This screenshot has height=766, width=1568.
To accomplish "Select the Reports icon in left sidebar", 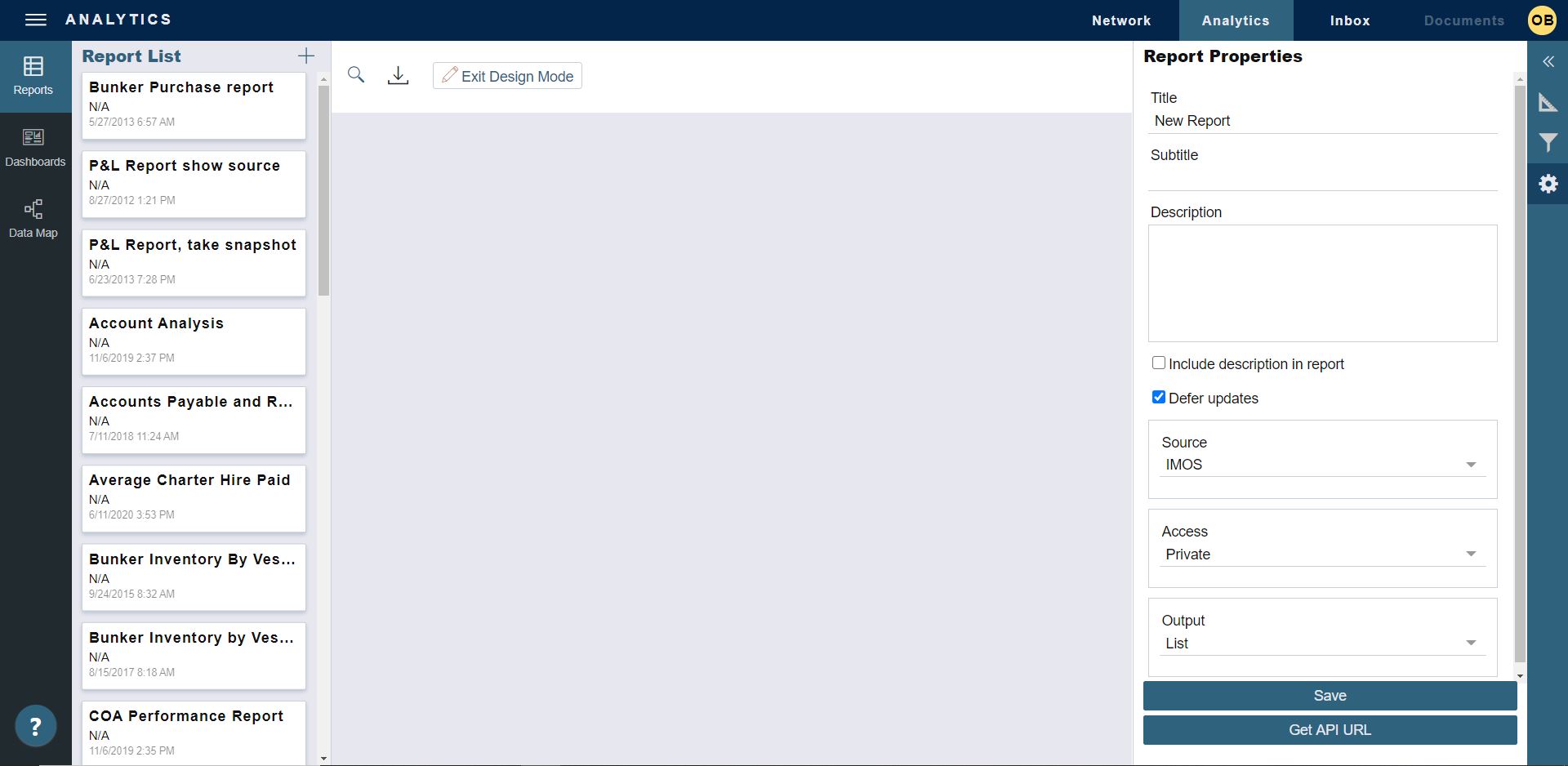I will tap(33, 75).
